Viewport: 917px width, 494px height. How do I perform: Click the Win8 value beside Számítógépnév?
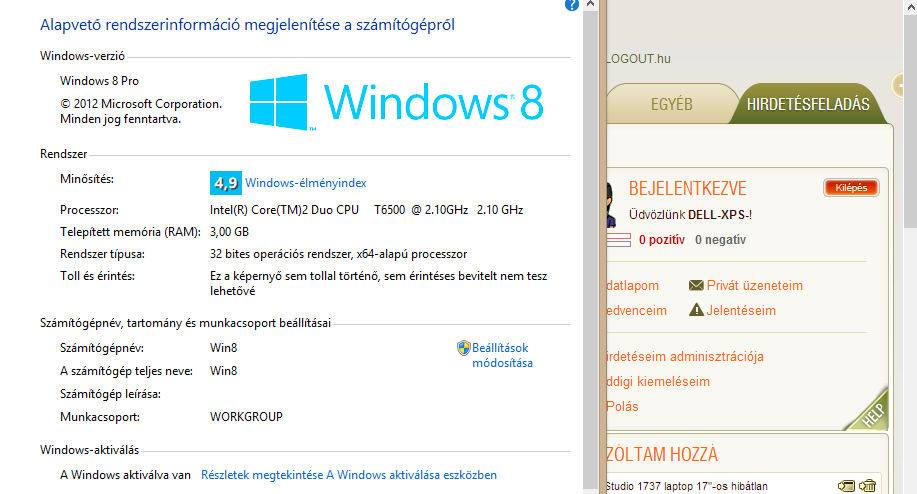point(223,348)
